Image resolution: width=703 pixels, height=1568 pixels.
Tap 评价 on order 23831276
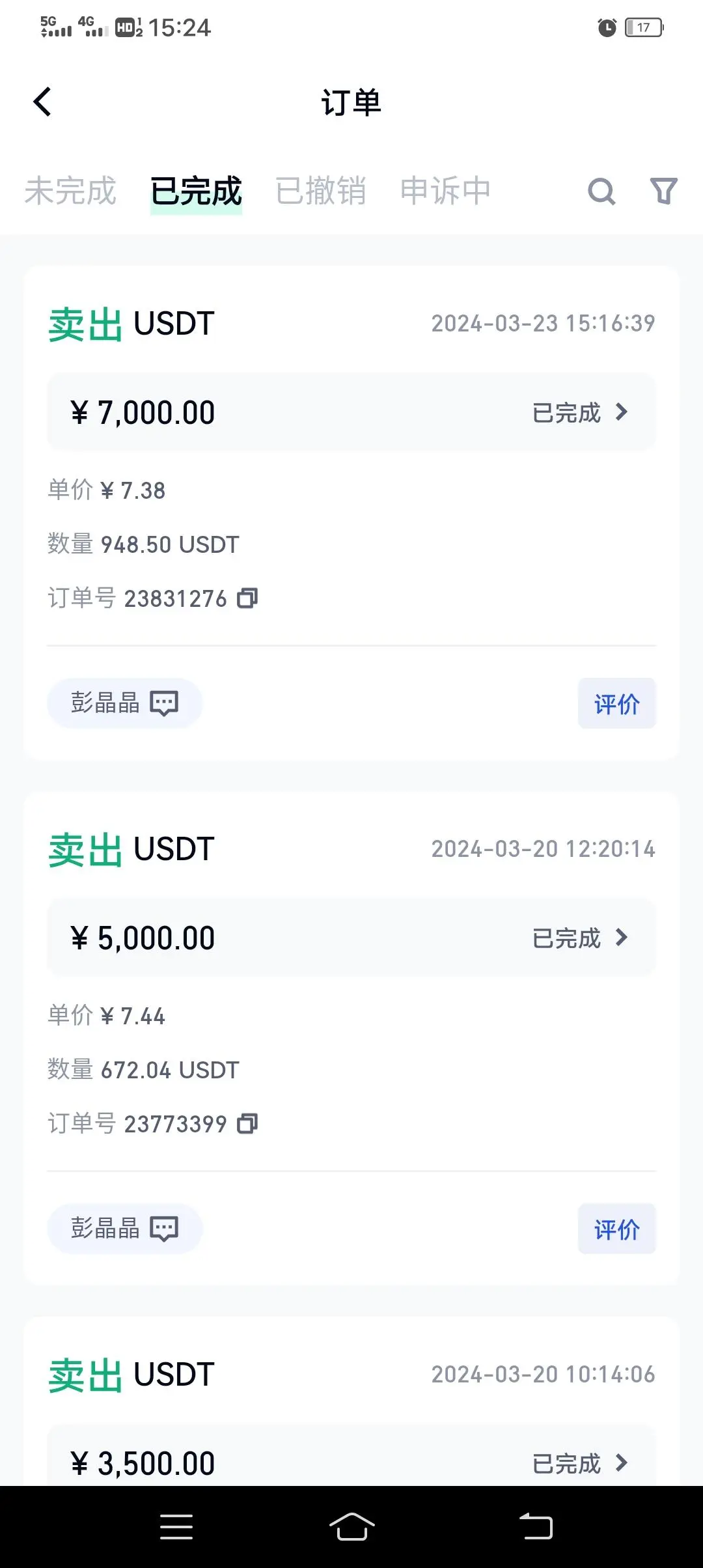point(616,703)
